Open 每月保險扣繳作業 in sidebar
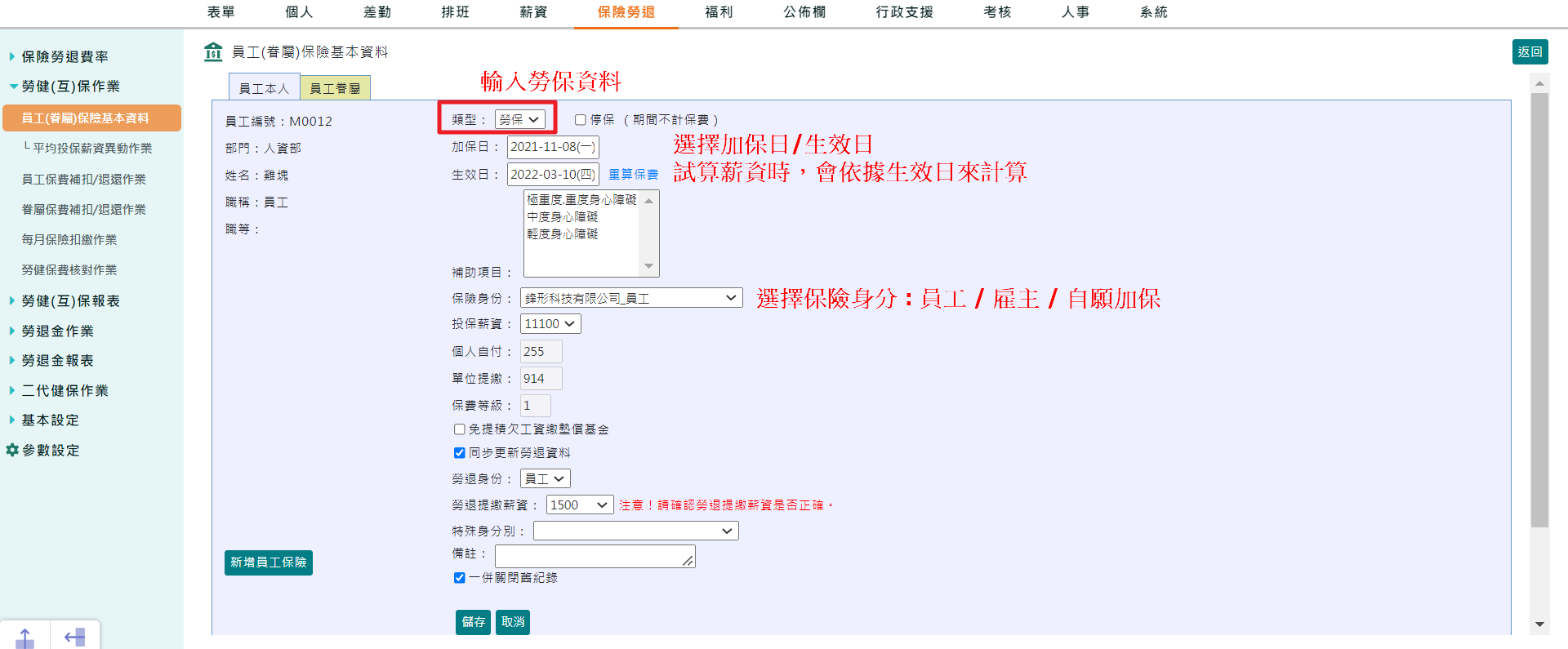Image resolution: width=1568 pixels, height=649 pixels. pyautogui.click(x=69, y=239)
